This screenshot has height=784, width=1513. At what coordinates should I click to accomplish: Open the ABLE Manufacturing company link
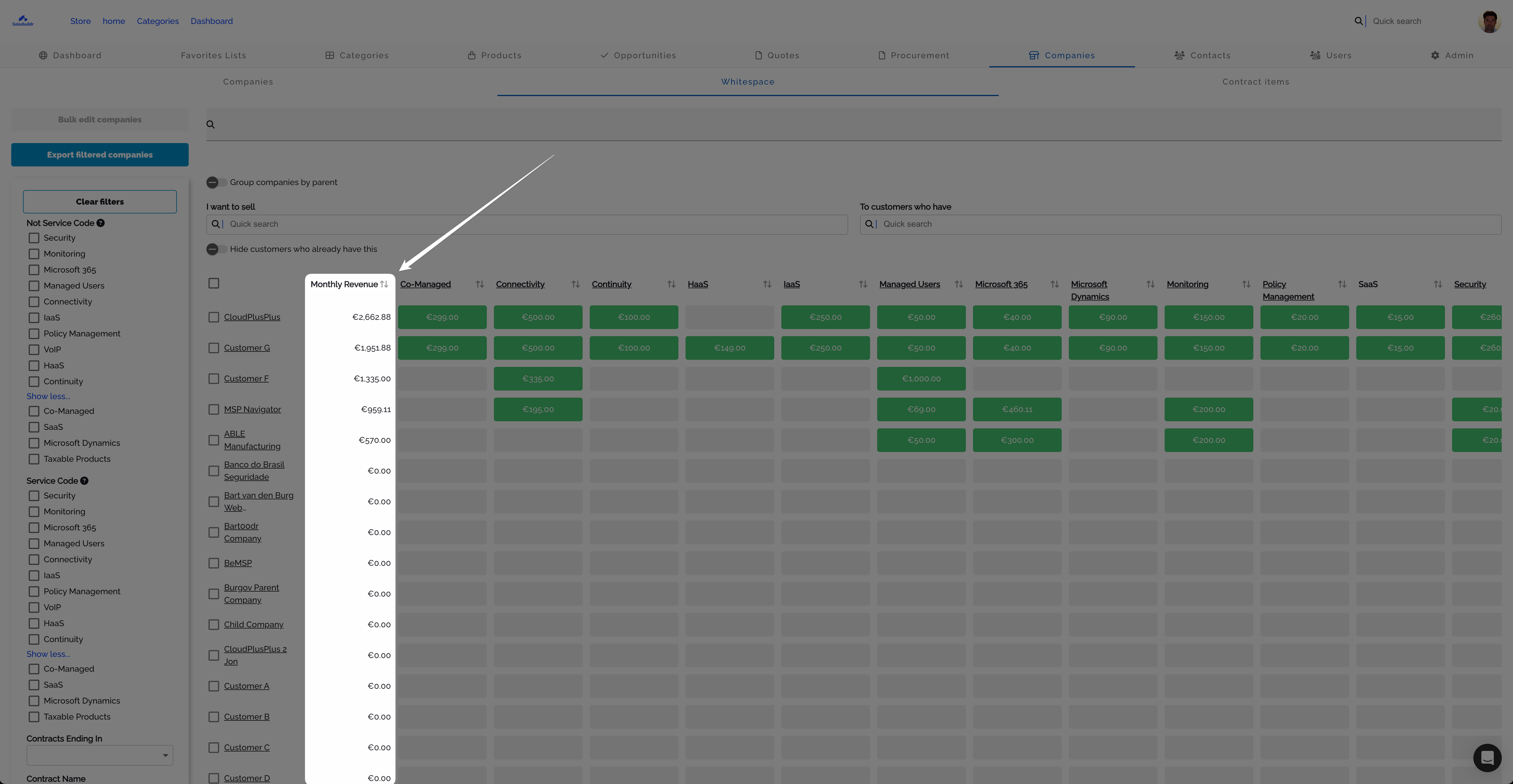pos(252,440)
